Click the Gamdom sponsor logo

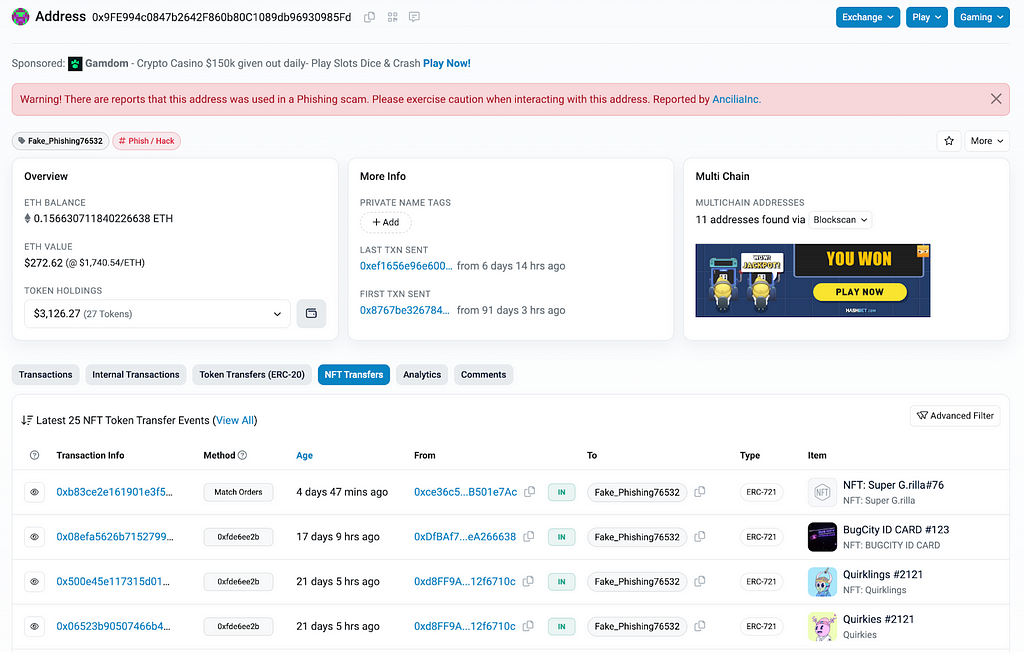pos(75,63)
